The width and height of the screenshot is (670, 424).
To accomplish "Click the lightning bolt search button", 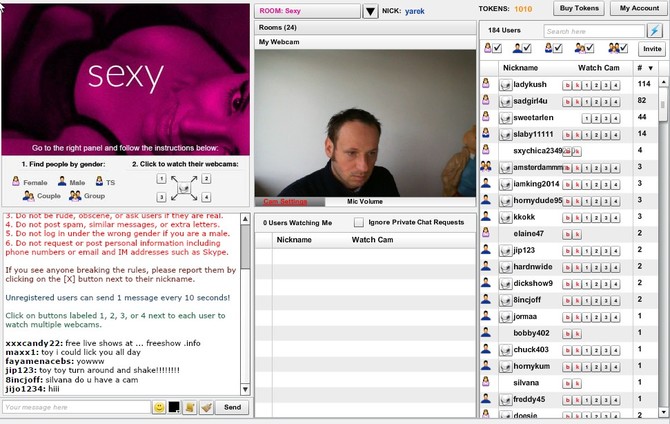I will [x=654, y=31].
